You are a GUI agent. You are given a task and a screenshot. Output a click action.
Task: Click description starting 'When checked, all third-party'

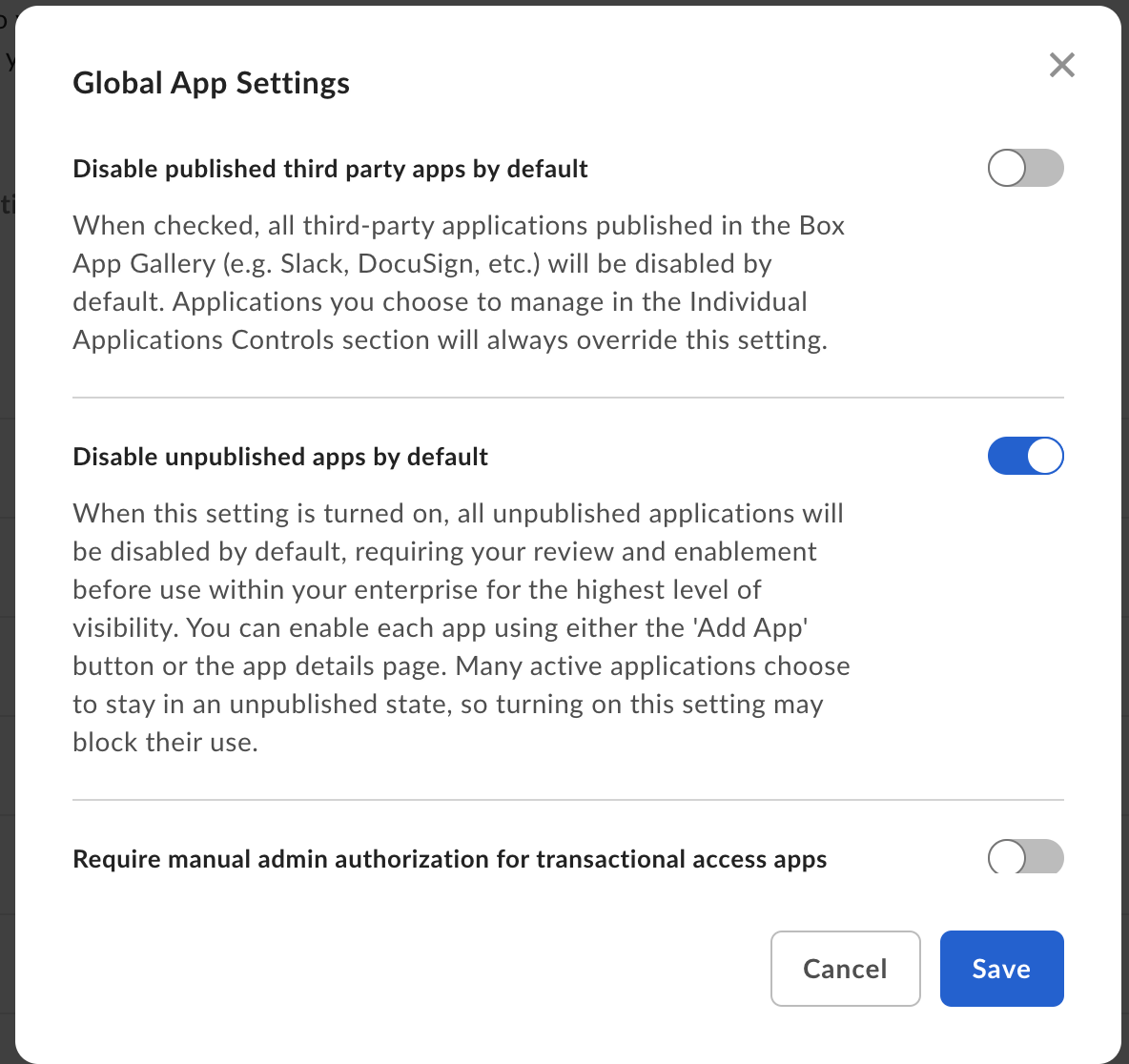[459, 283]
